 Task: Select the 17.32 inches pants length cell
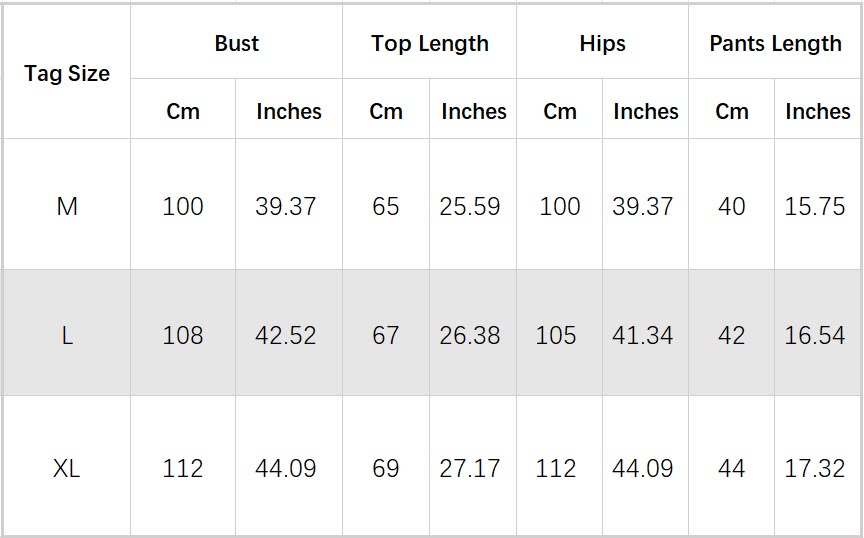click(x=815, y=467)
